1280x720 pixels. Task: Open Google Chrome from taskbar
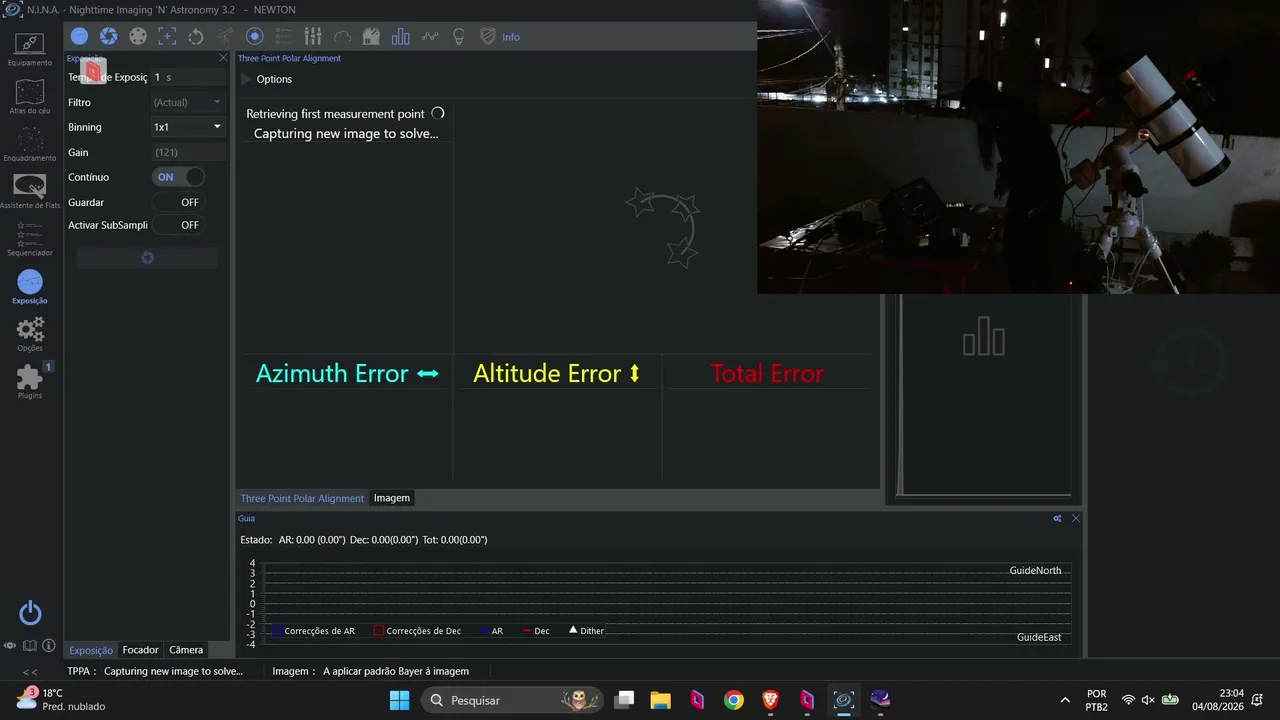point(734,700)
